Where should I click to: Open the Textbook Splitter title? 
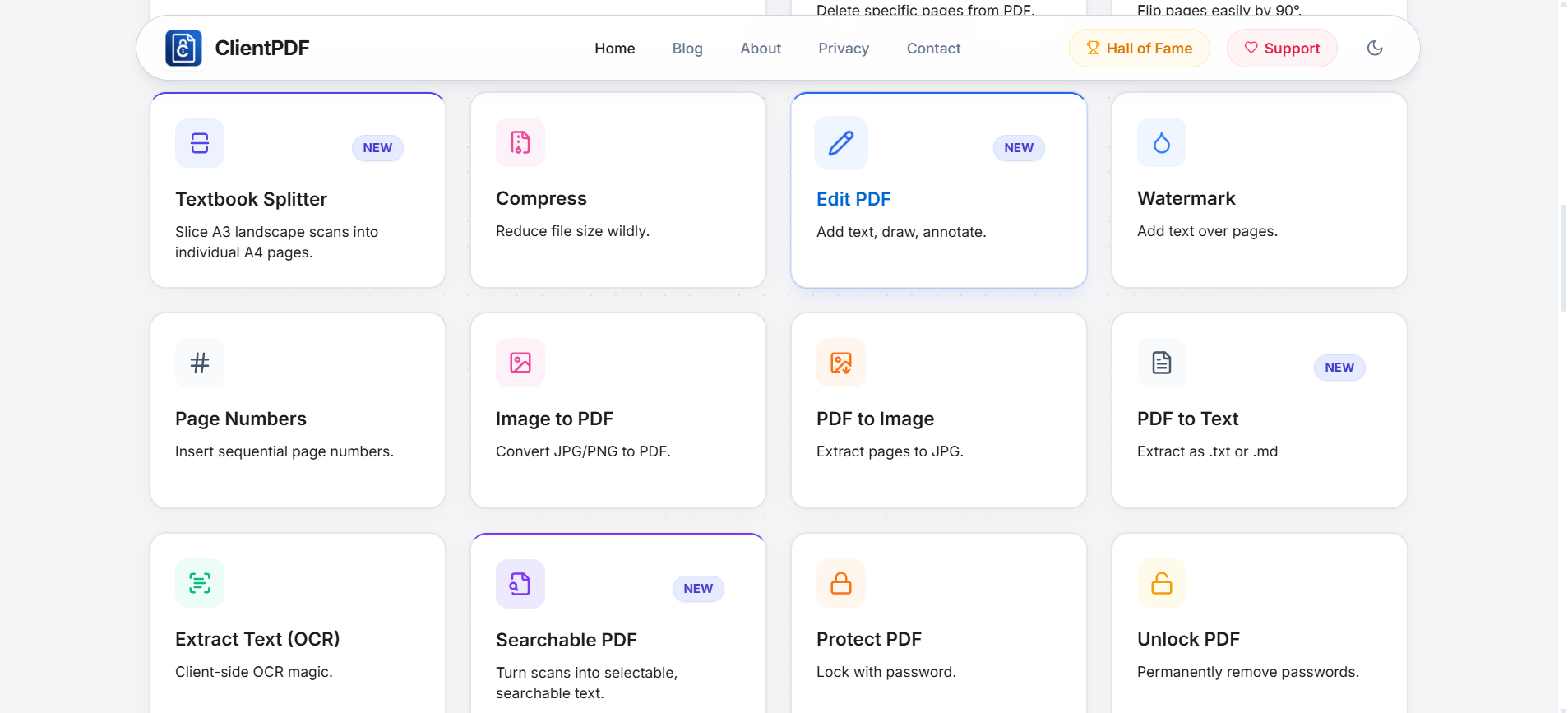click(251, 199)
